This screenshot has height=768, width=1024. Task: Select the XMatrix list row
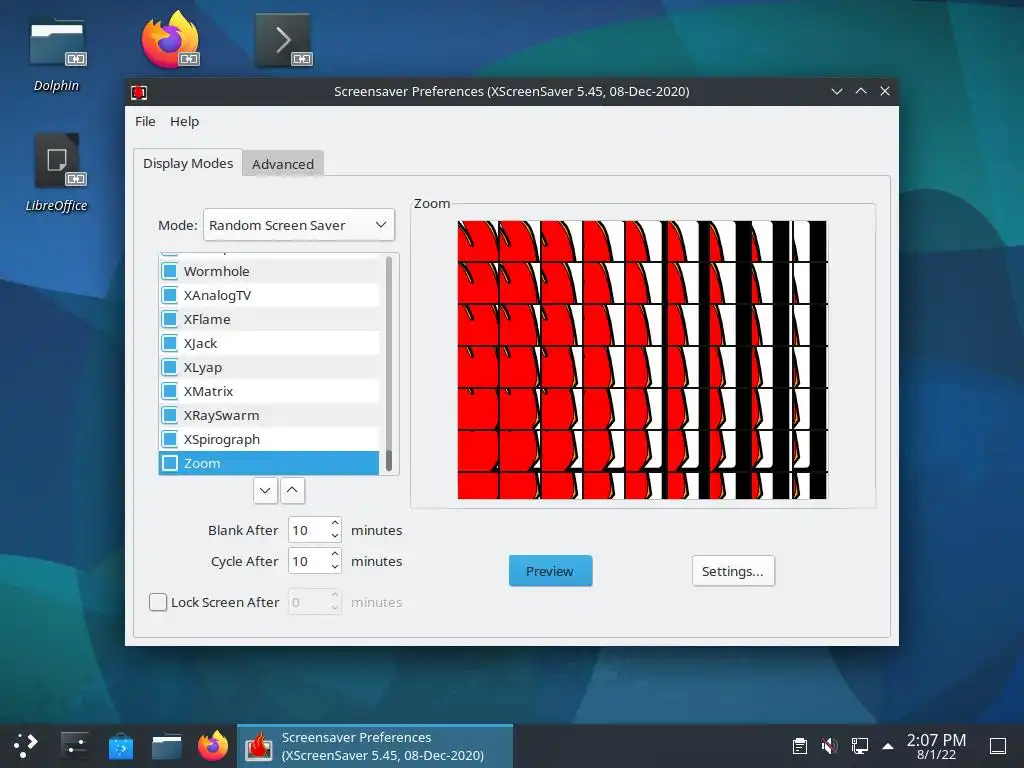(269, 391)
